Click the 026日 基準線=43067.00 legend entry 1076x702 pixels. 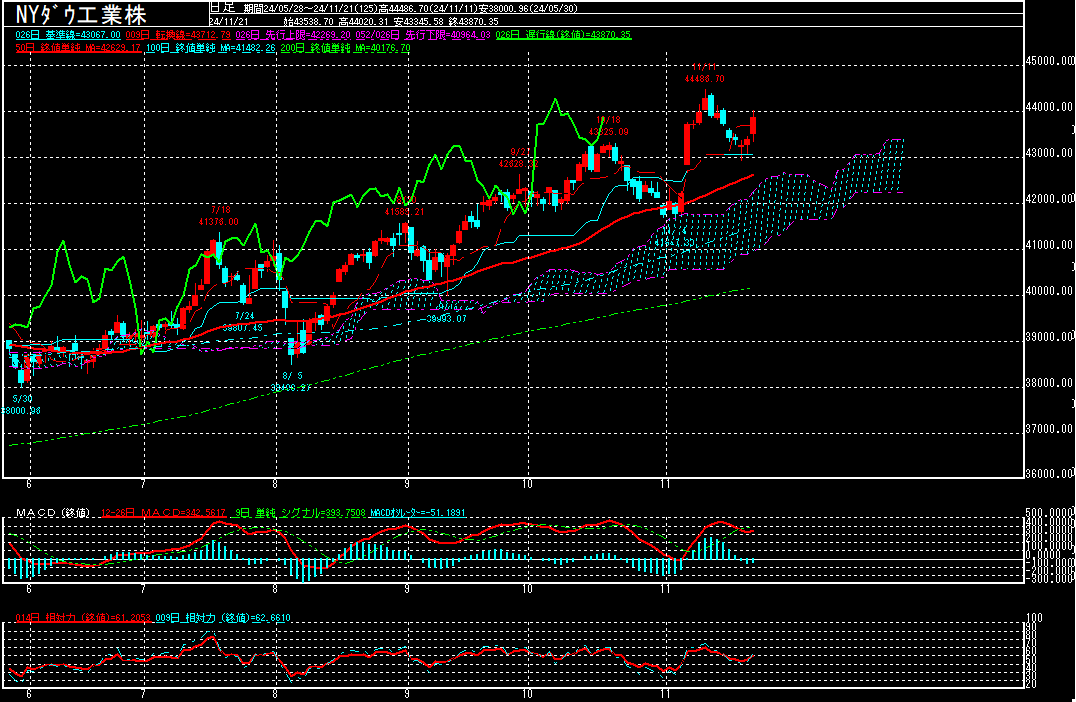coord(68,34)
